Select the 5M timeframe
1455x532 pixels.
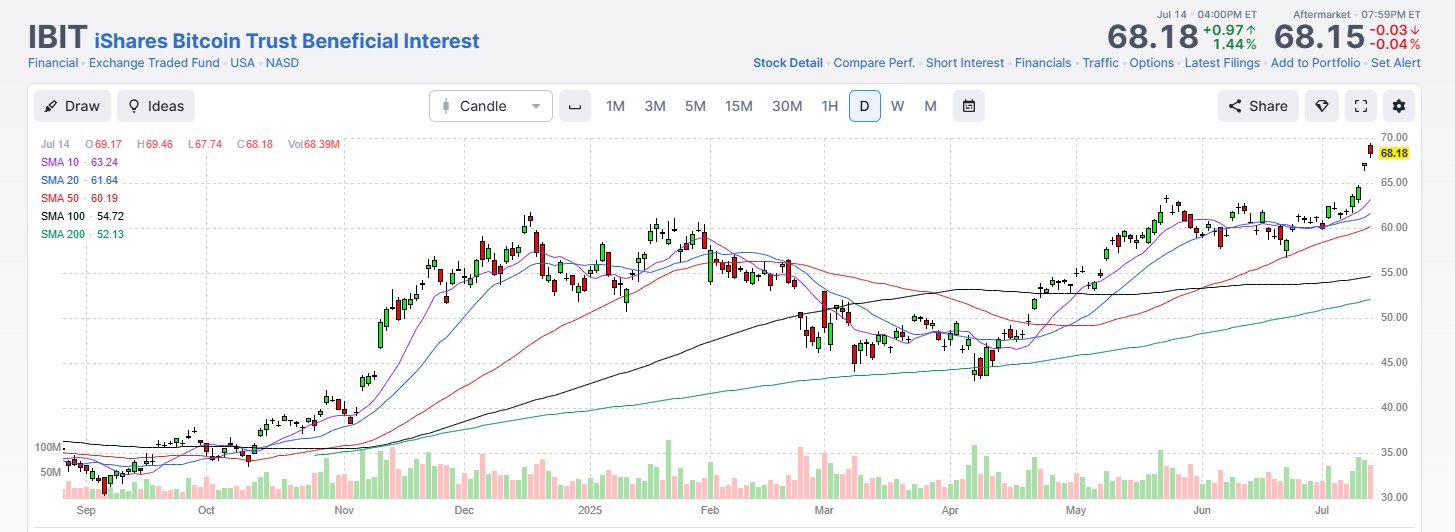coord(695,106)
